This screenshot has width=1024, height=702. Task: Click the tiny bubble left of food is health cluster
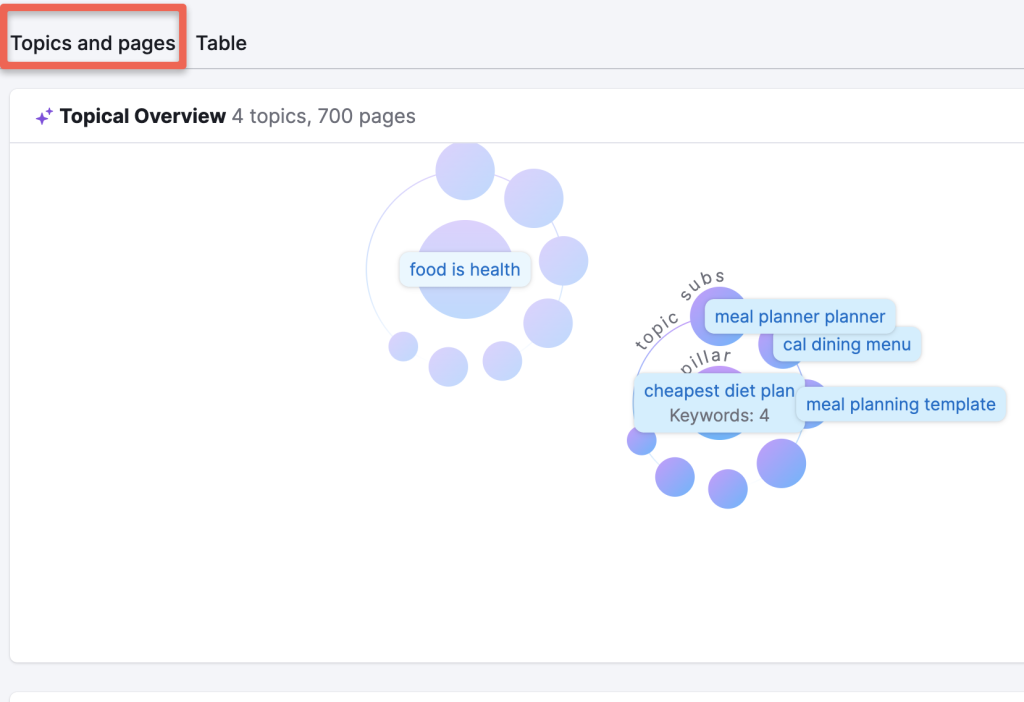[403, 349]
